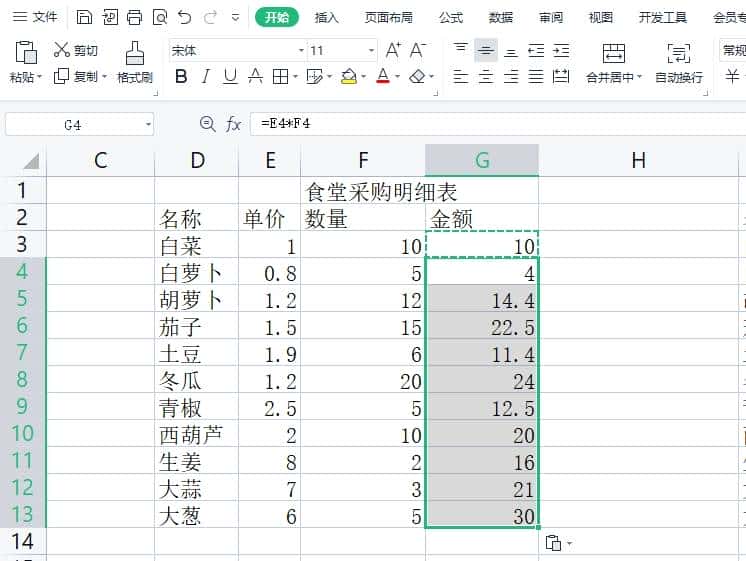This screenshot has height=561, width=746.
Task: Click the red font color A
Action: (x=383, y=76)
